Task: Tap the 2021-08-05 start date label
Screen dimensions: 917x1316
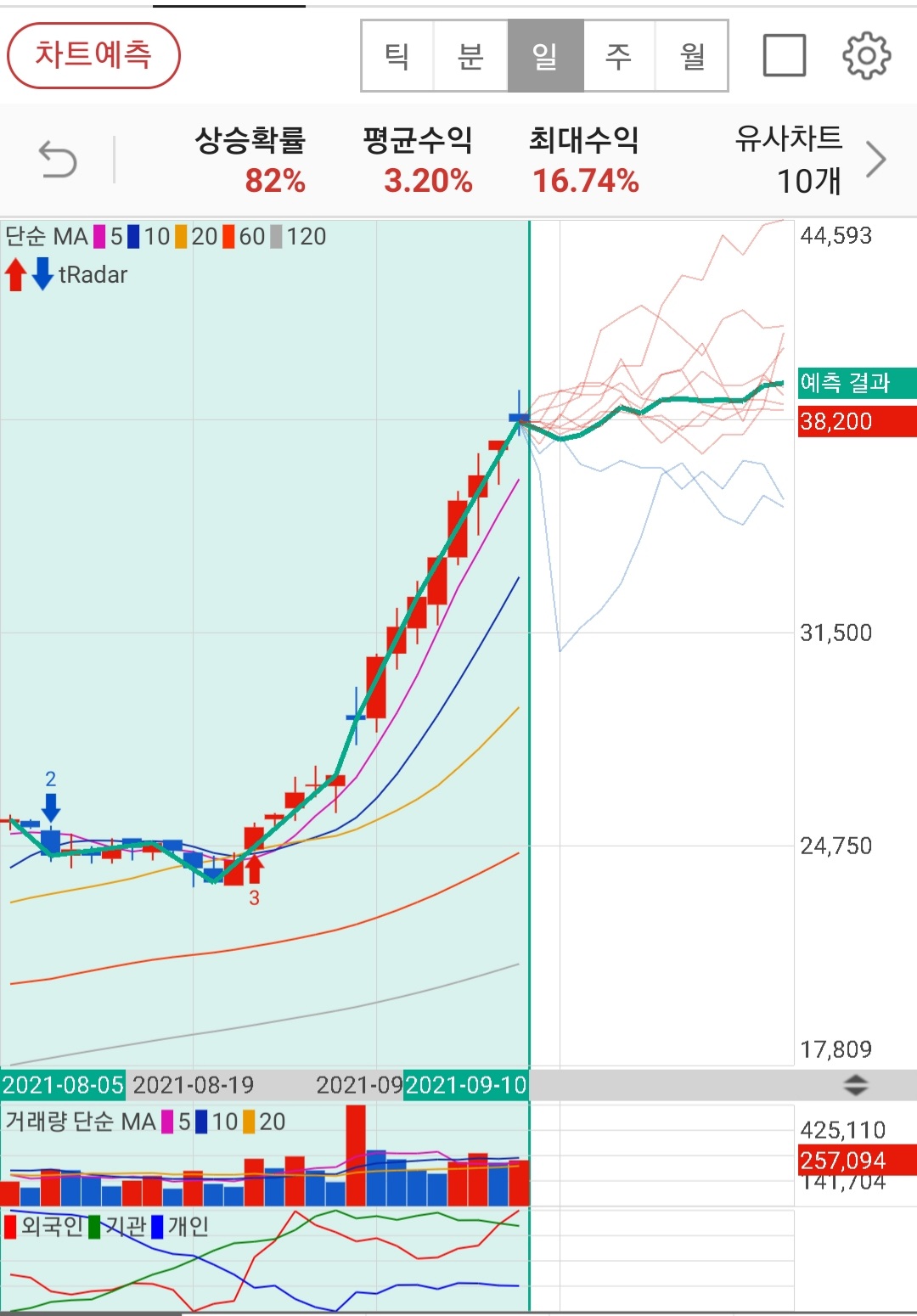Action: pyautogui.click(x=63, y=1085)
